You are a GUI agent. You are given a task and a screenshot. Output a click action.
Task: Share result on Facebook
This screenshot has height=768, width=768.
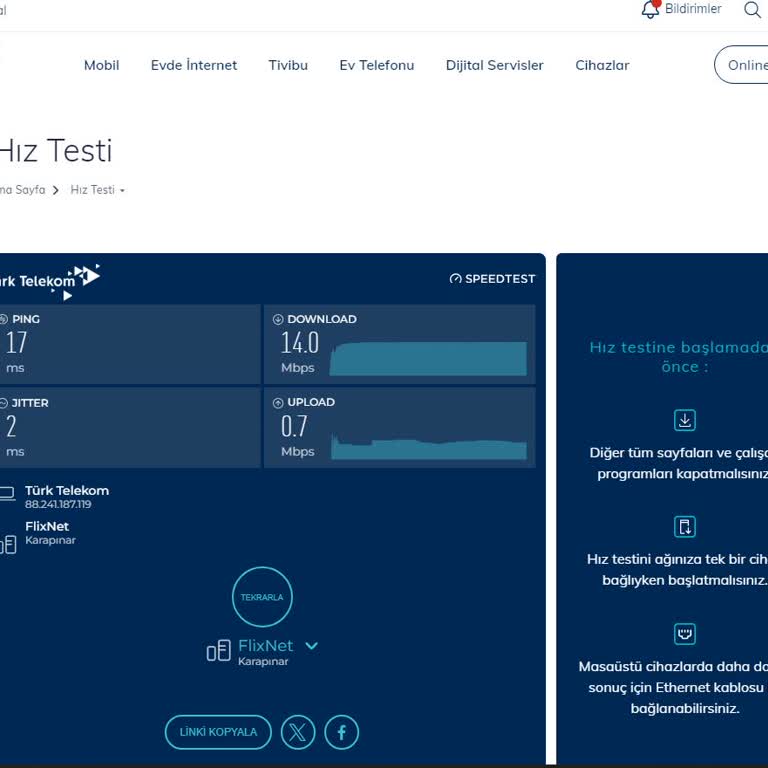(341, 732)
